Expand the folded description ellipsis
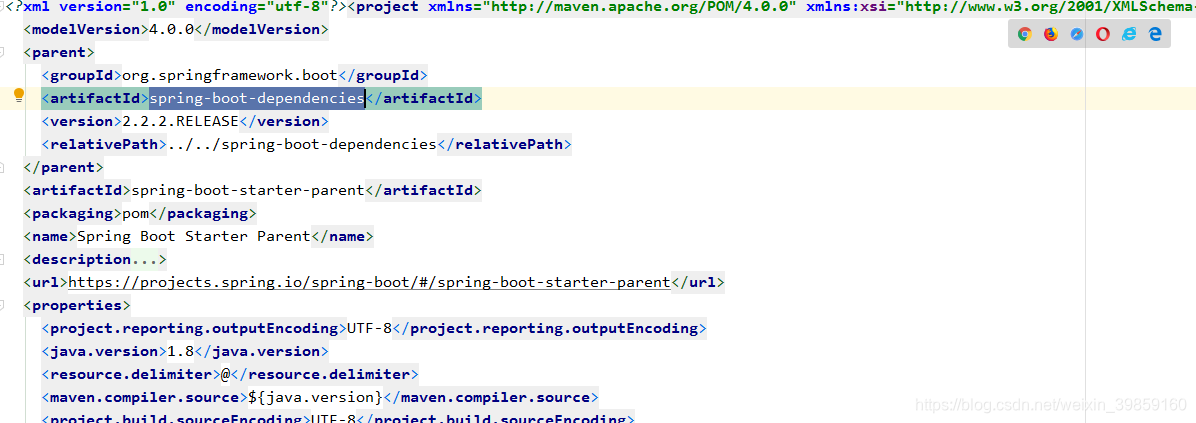The image size is (1196, 423). (x=144, y=259)
